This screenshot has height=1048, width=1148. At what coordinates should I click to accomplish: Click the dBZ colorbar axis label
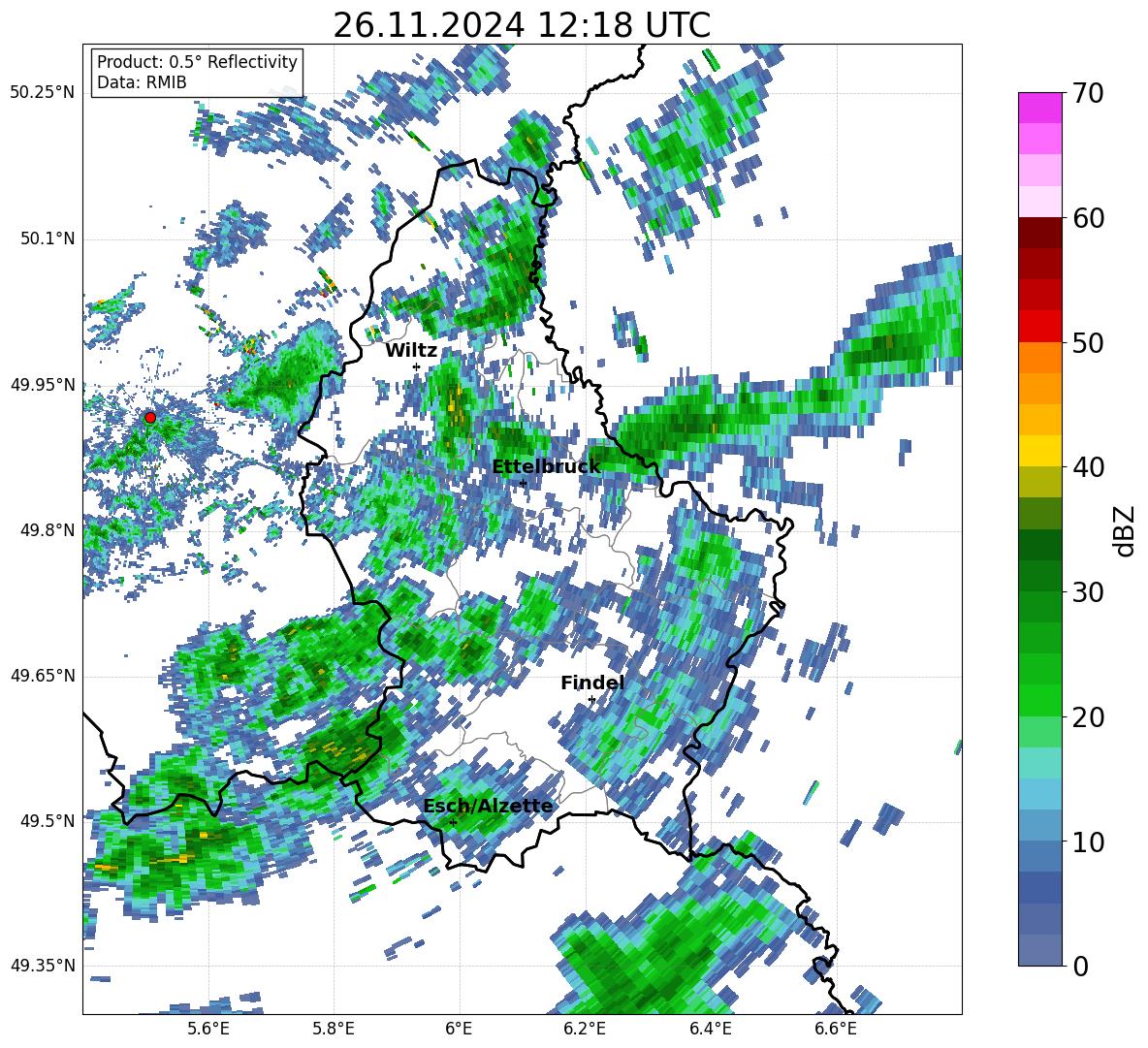tap(1126, 530)
